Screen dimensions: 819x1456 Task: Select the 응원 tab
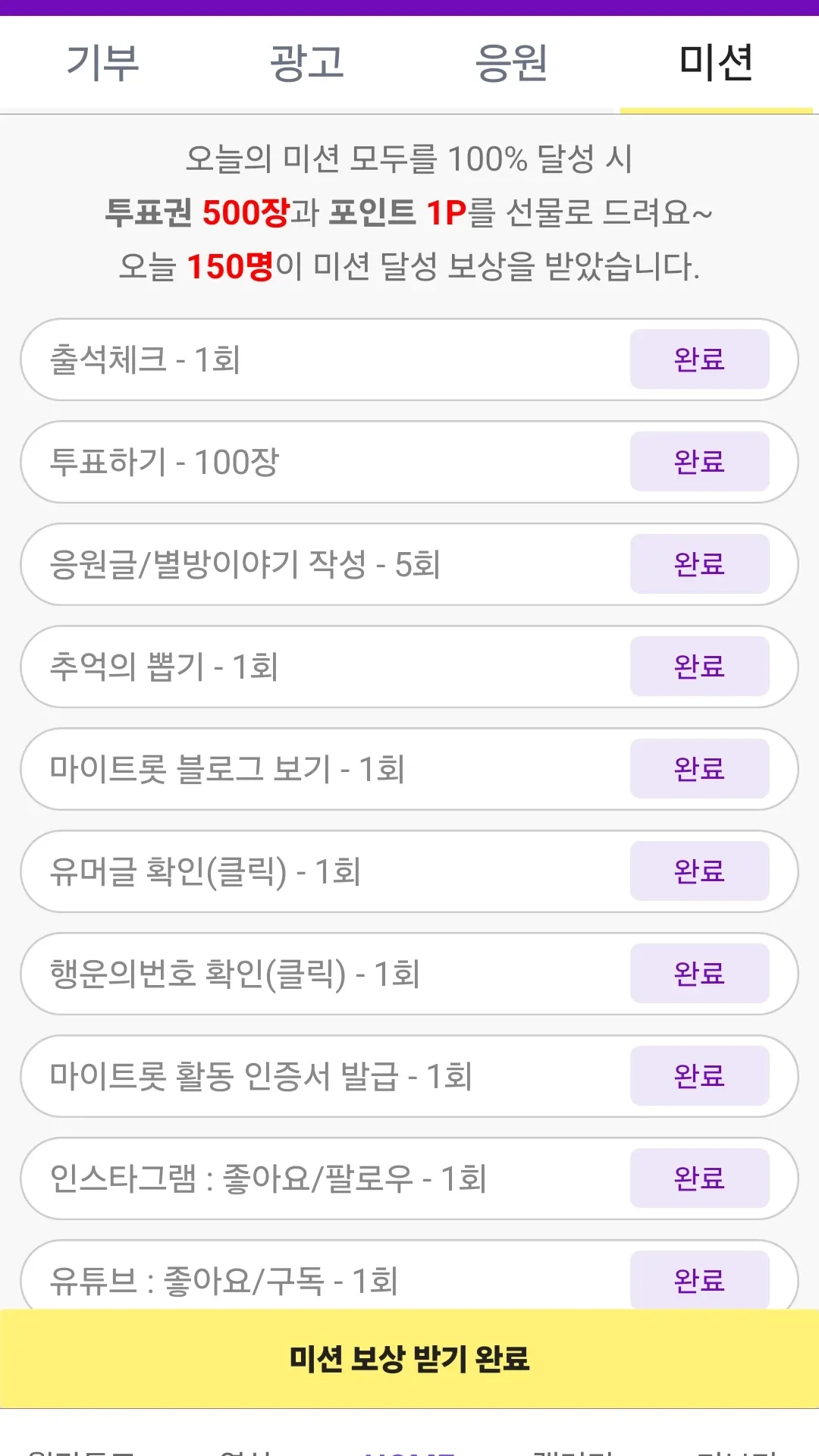(512, 63)
